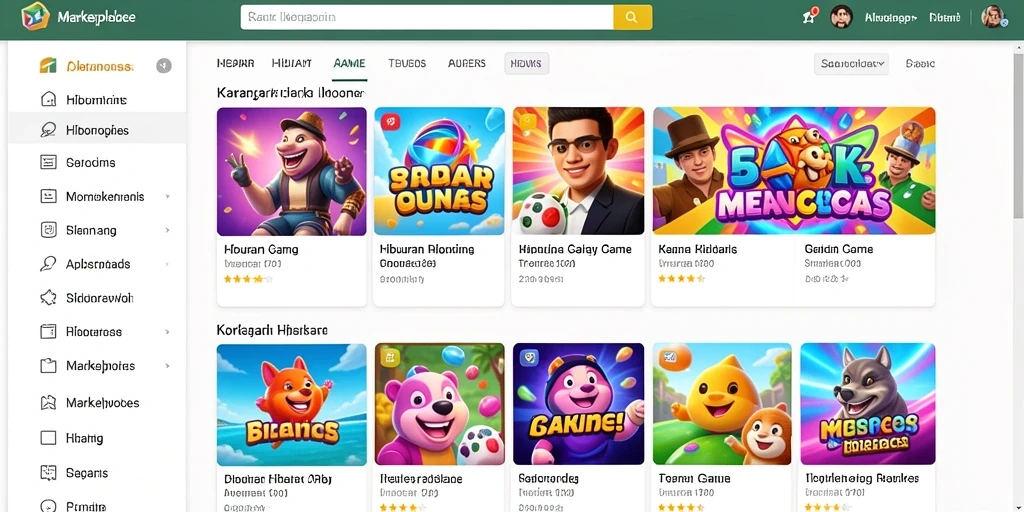
Task: Switch to the Tbueds tab
Action: click(x=407, y=63)
